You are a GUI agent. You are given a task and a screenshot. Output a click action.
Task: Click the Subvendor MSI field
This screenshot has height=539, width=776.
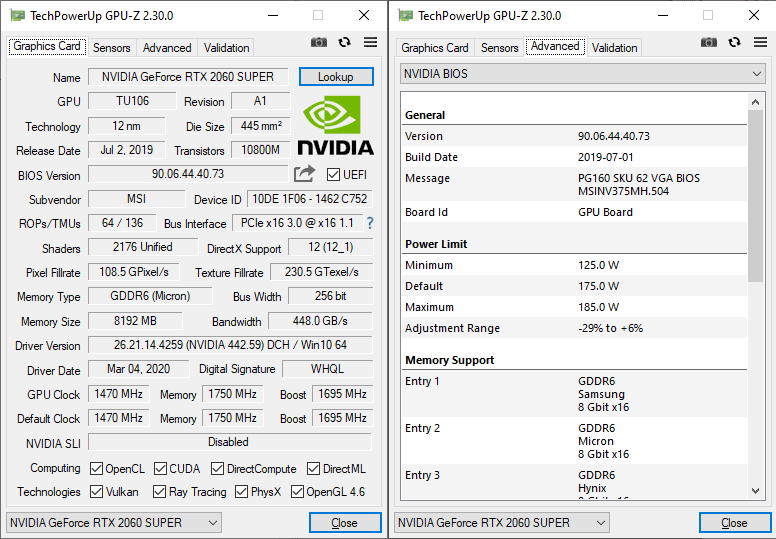coord(137,199)
